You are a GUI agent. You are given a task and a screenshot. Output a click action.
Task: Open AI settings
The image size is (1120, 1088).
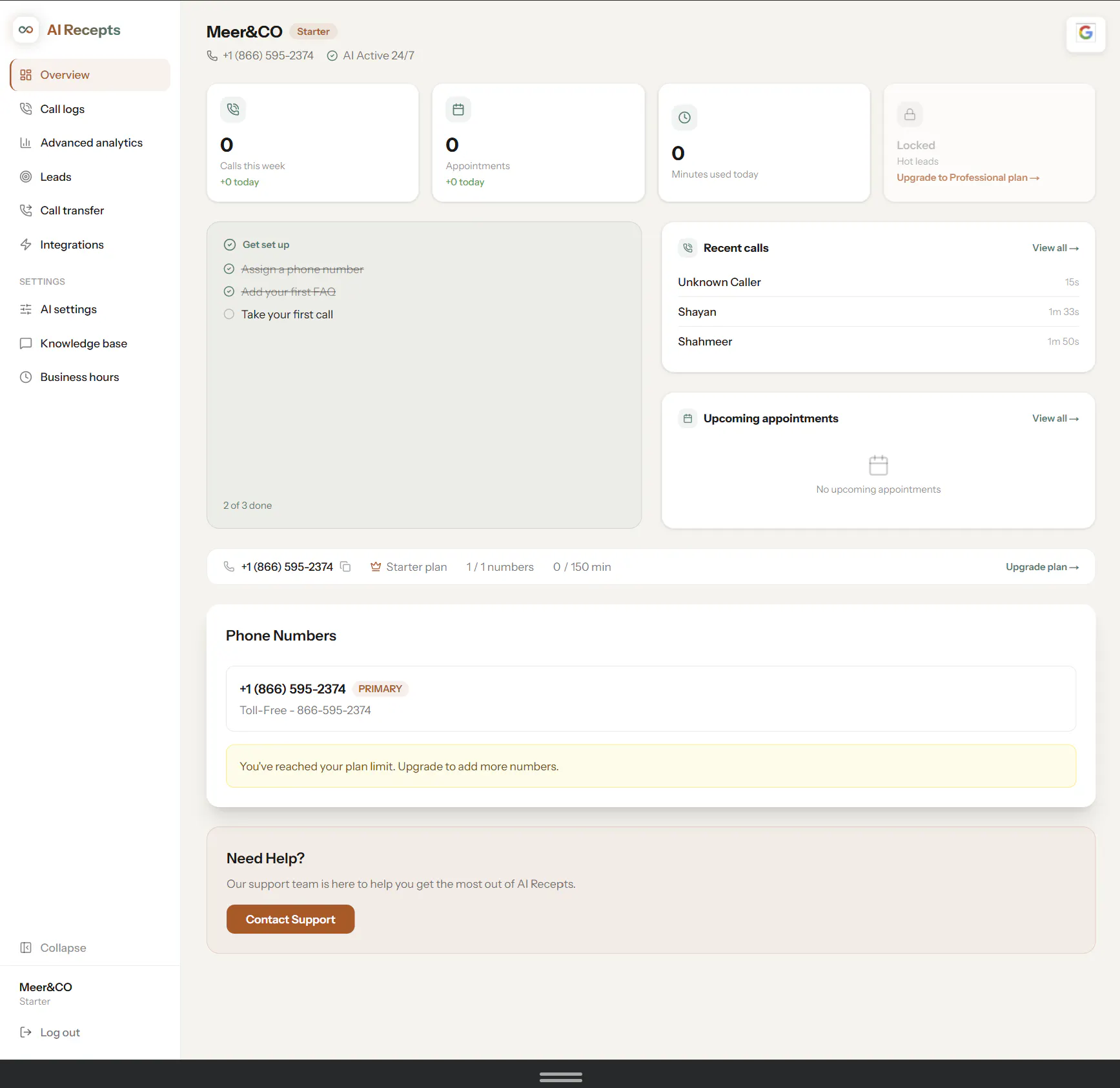point(90,309)
